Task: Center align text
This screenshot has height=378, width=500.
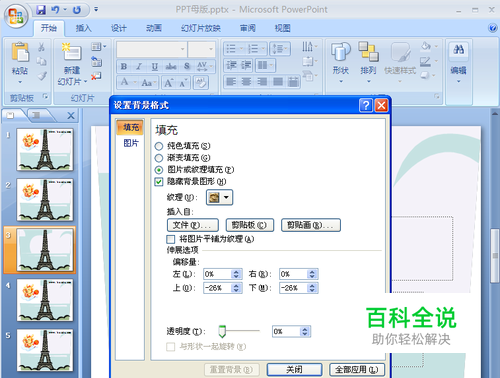Action: tap(246, 81)
